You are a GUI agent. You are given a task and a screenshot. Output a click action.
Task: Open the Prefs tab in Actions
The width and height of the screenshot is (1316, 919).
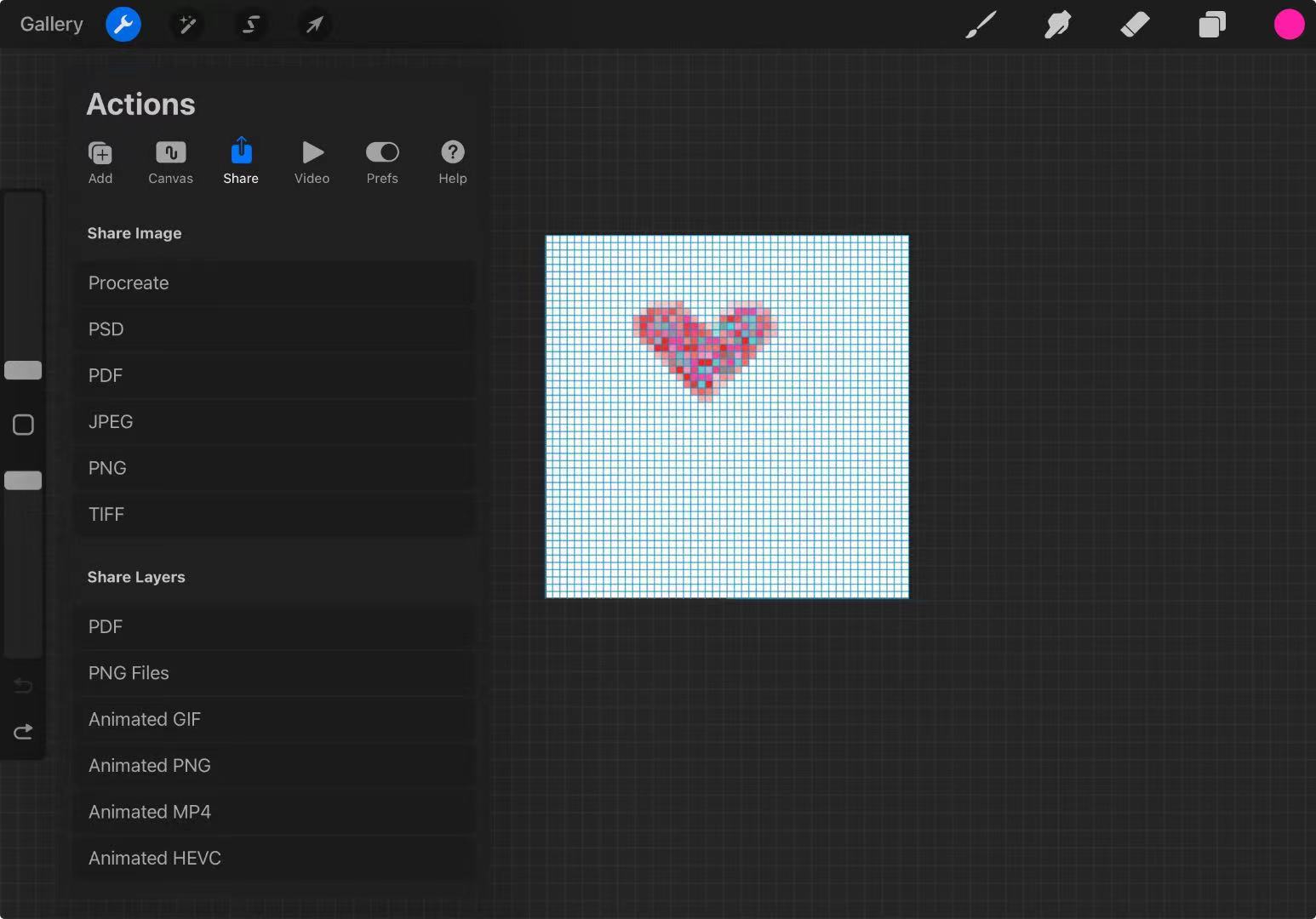[x=382, y=162]
